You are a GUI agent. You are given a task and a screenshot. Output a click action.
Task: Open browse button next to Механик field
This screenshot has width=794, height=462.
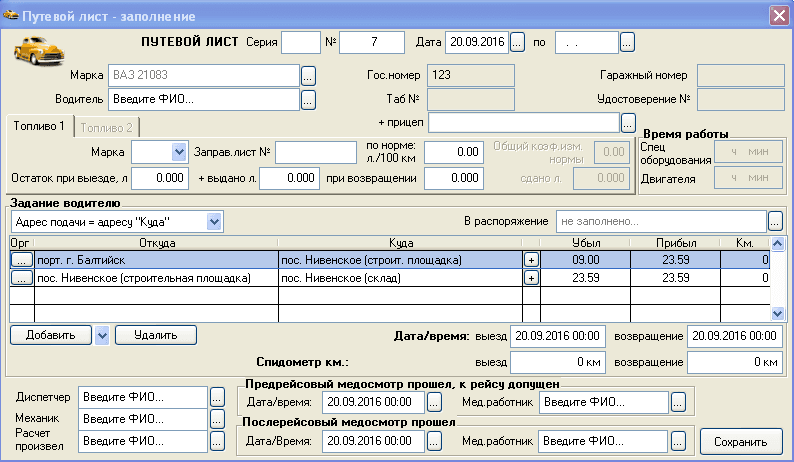click(217, 419)
